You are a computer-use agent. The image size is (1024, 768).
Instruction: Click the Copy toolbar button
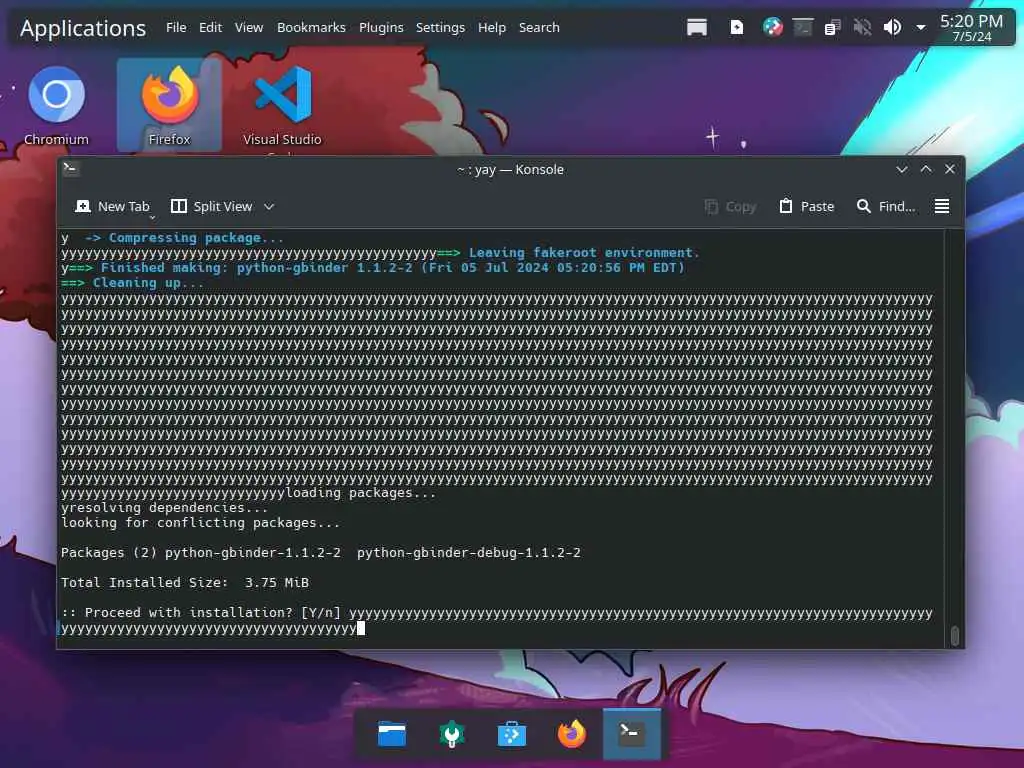pos(731,206)
